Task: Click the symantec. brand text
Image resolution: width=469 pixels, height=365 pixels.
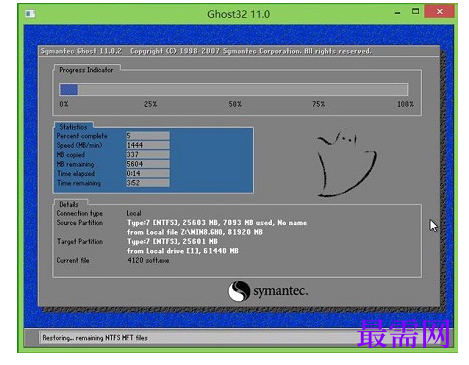Action: pyautogui.click(x=281, y=291)
